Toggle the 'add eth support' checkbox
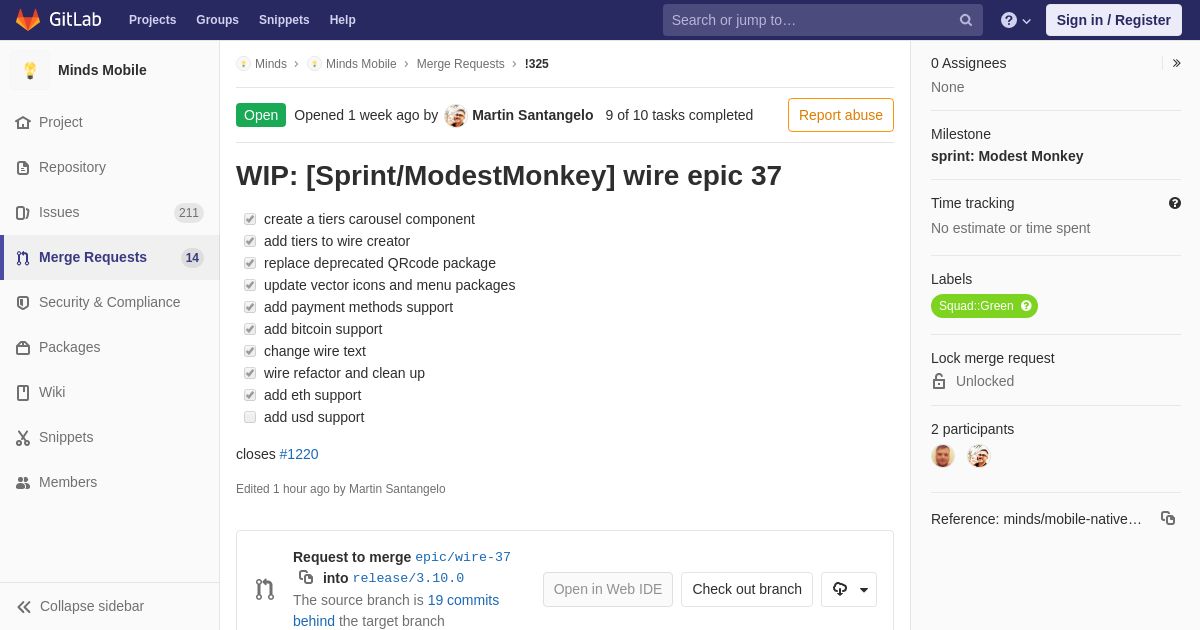 tap(250, 395)
